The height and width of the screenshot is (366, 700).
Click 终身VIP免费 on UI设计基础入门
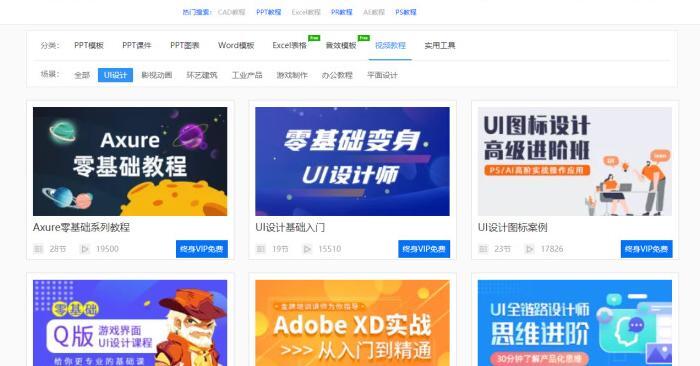pyautogui.click(x=424, y=249)
